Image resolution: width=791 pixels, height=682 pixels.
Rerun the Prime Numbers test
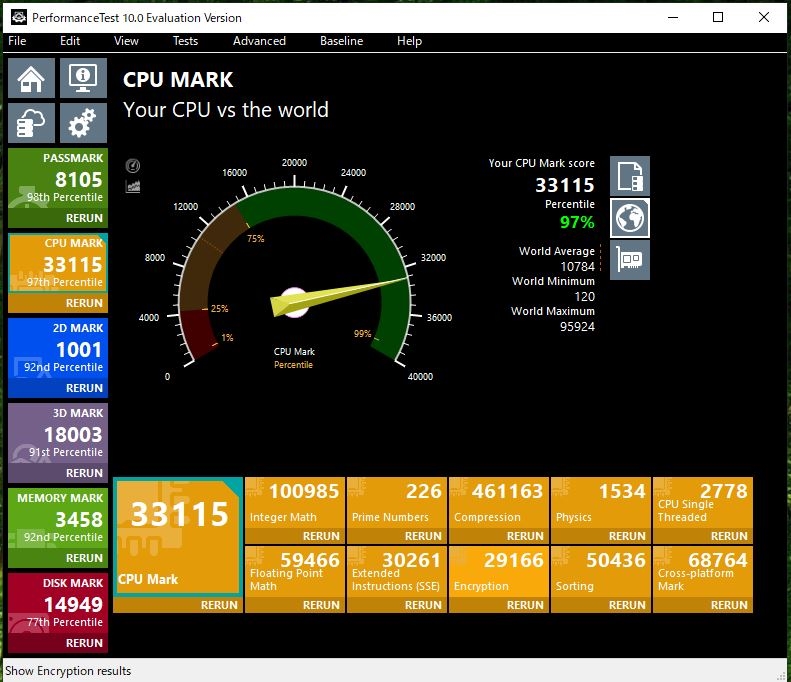(x=397, y=536)
